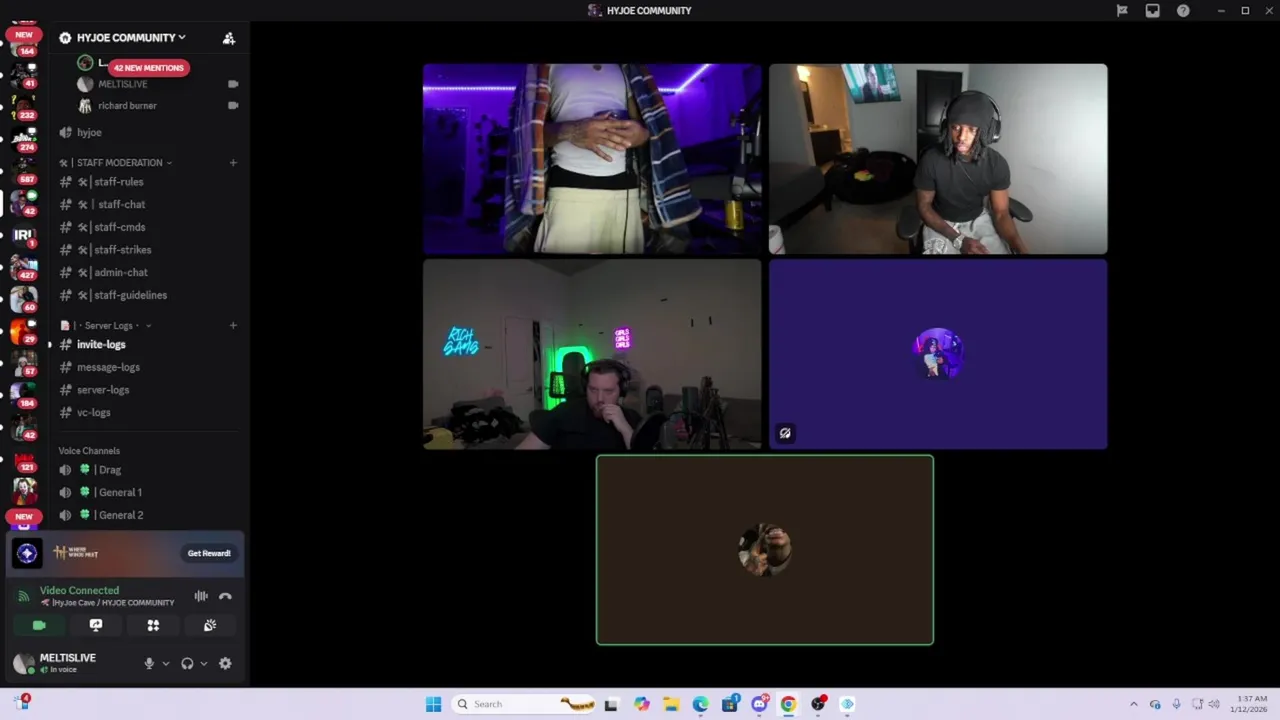The height and width of the screenshot is (720, 1280).
Task: Open the vc-logs channel
Action: coord(148,412)
